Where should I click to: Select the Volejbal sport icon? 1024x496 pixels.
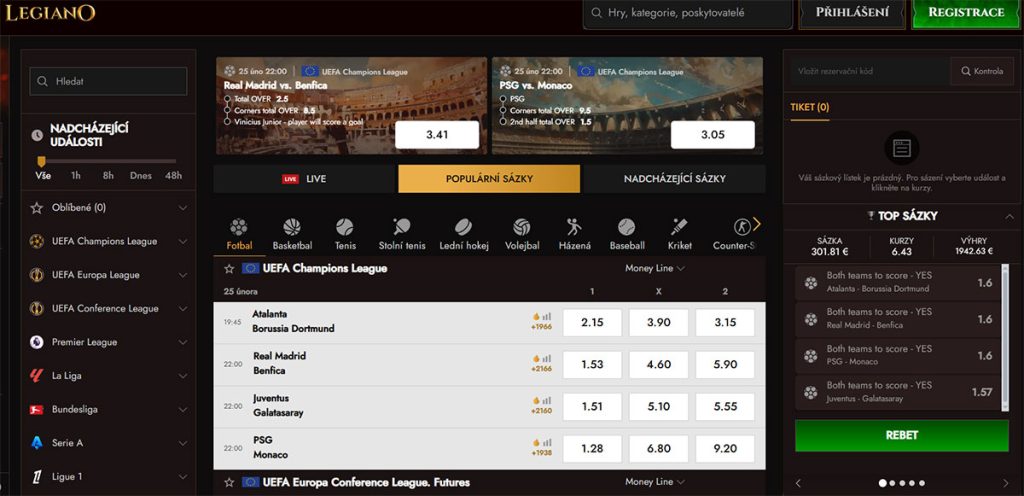pos(522,227)
